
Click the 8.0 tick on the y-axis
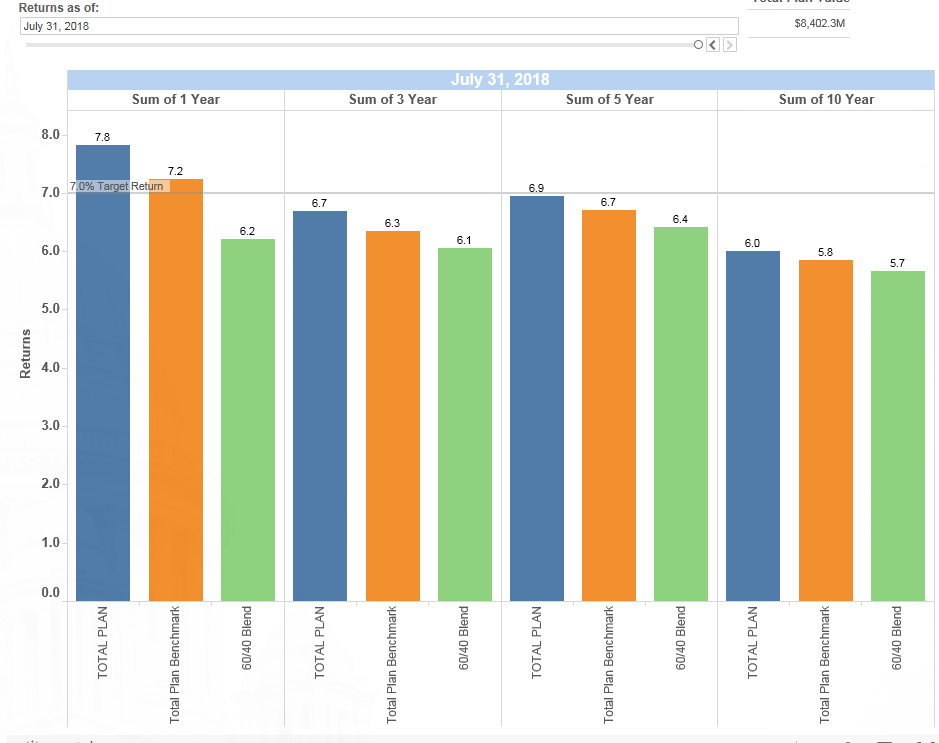(x=50, y=135)
